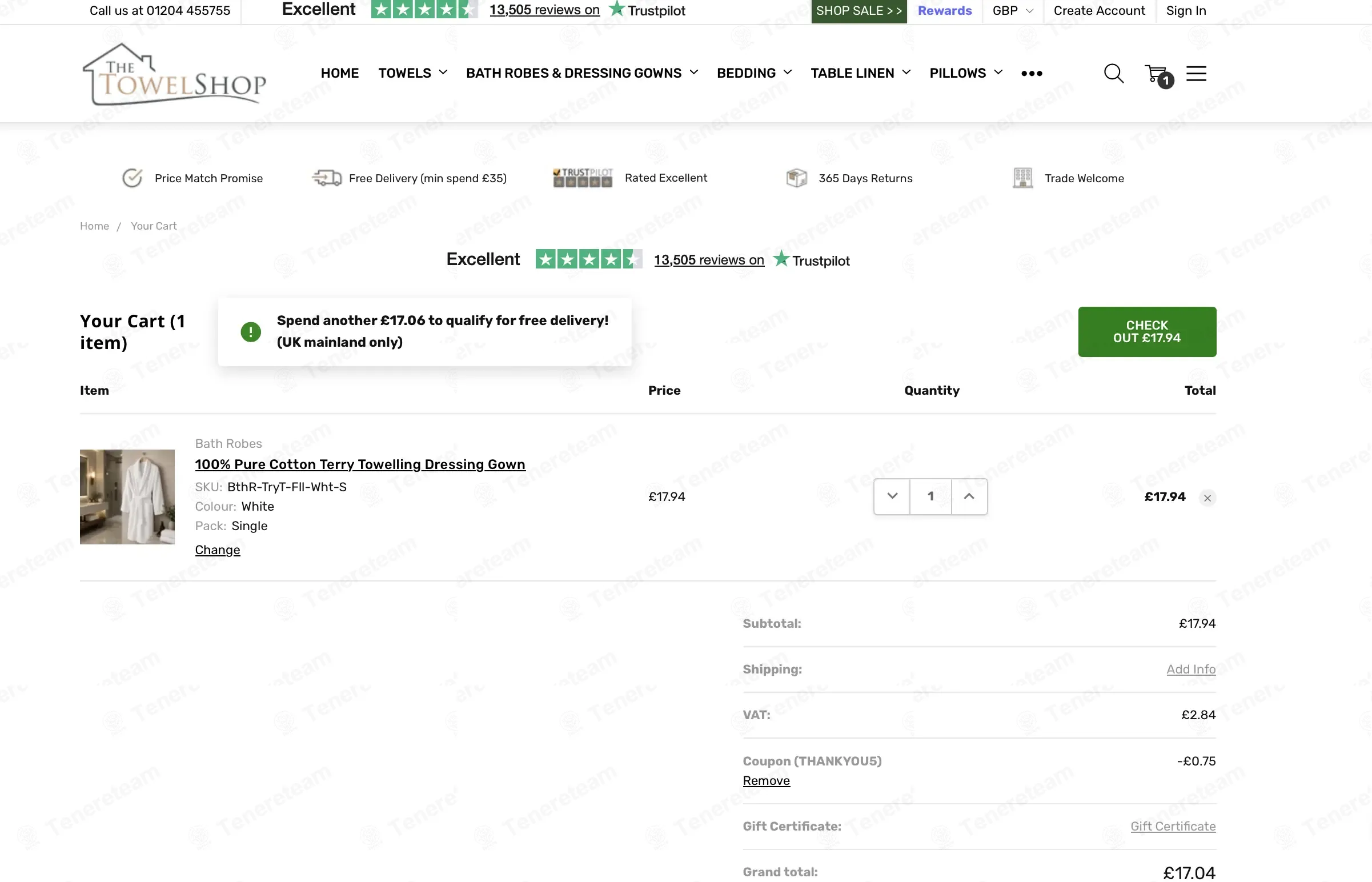
Task: Click the Free Delivery truck icon
Action: 326,178
